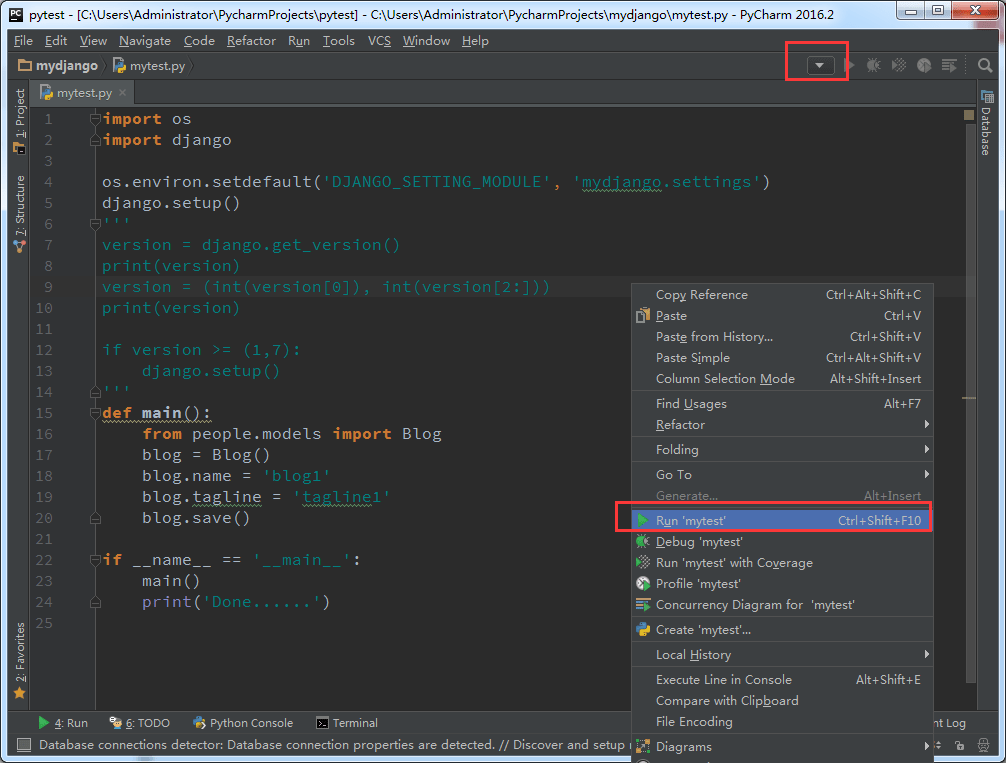1006x763 pixels.
Task: Open the Python Console tool window
Action: [243, 723]
